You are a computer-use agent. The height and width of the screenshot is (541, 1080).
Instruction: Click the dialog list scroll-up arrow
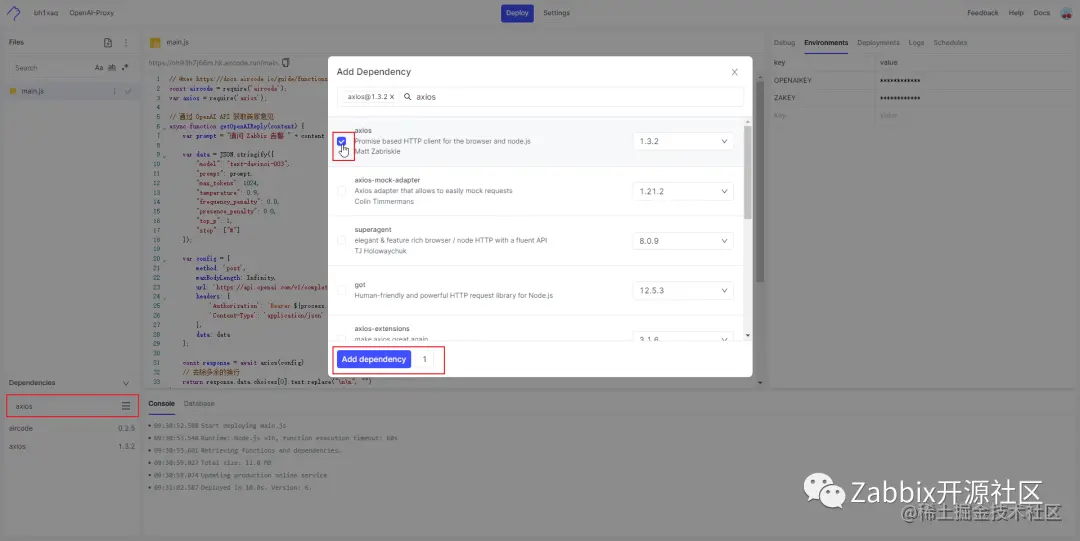[x=748, y=122]
